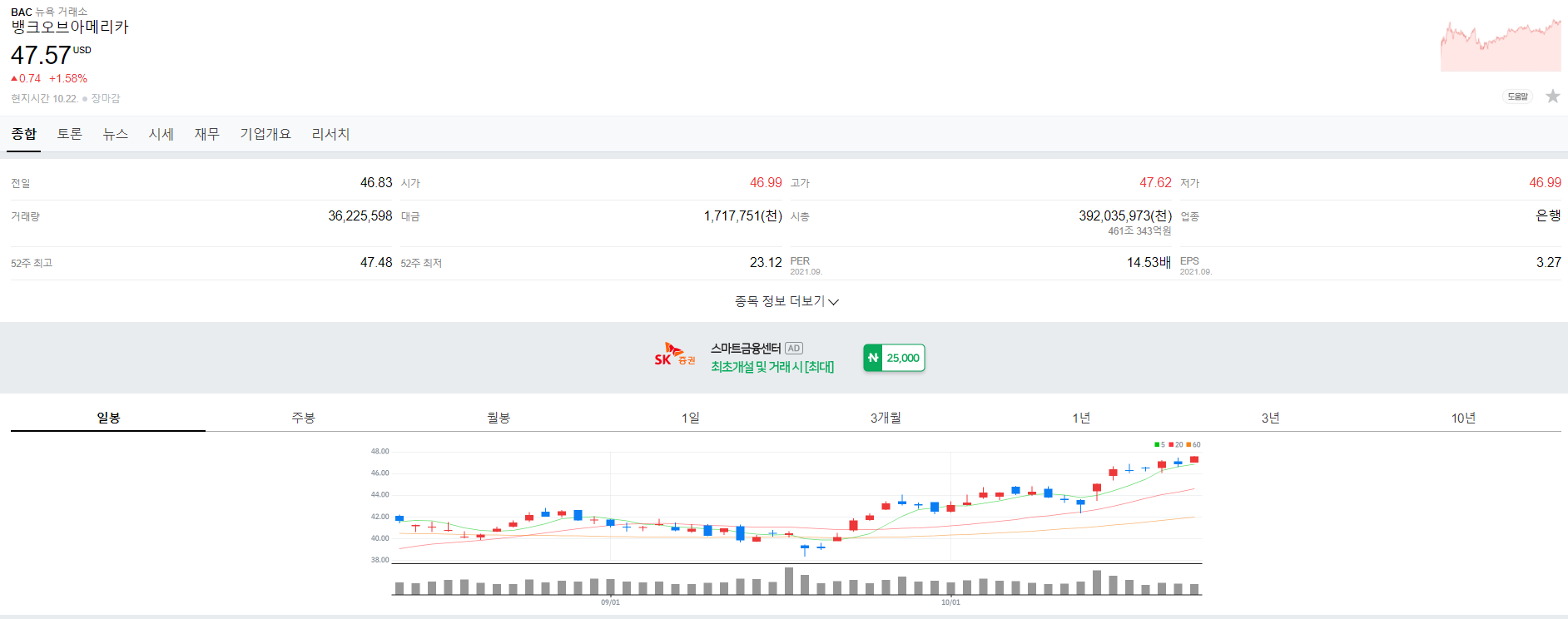Open the 뉴스 tab
1568x619 pixels.
[x=116, y=134]
